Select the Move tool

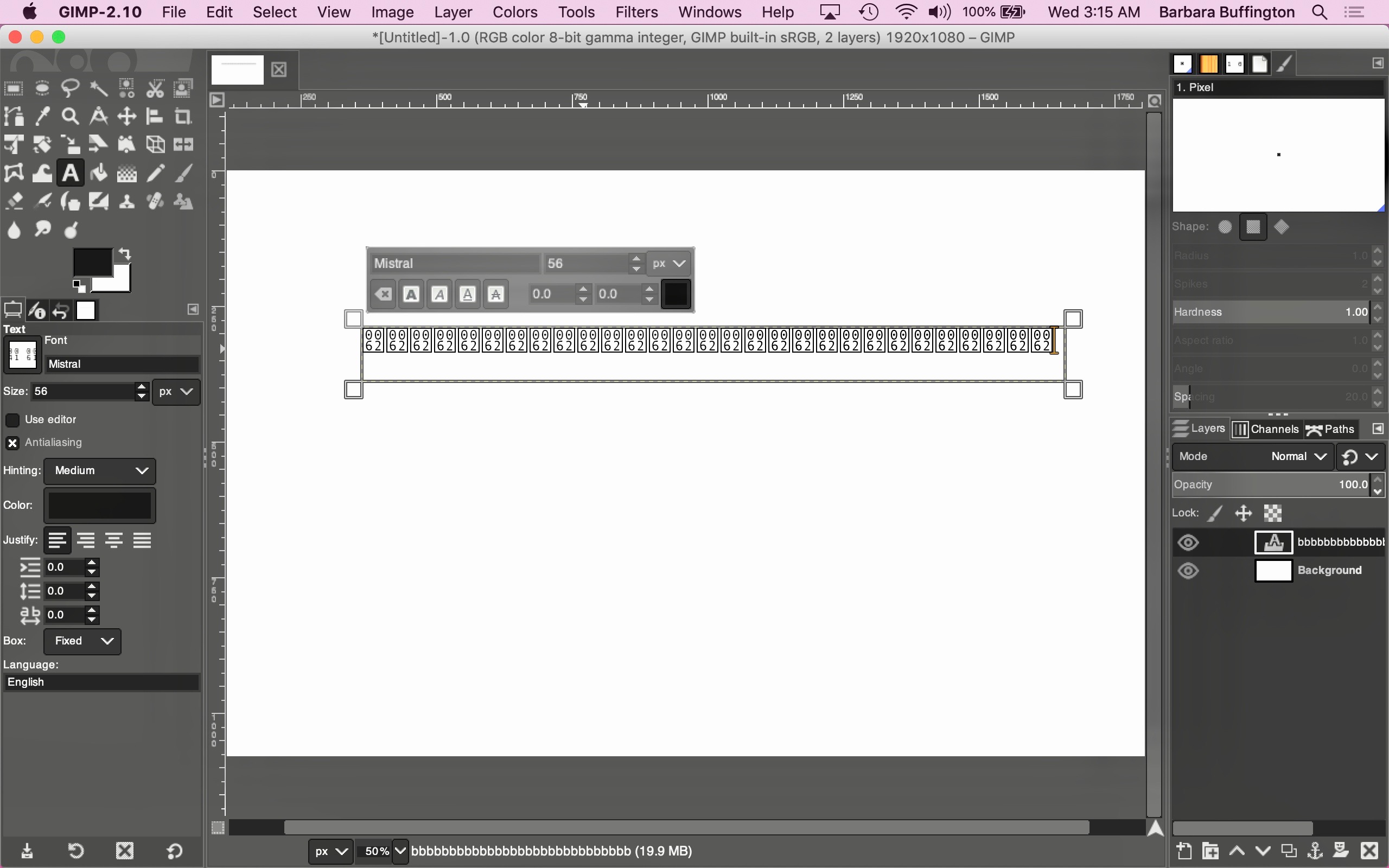(x=126, y=117)
